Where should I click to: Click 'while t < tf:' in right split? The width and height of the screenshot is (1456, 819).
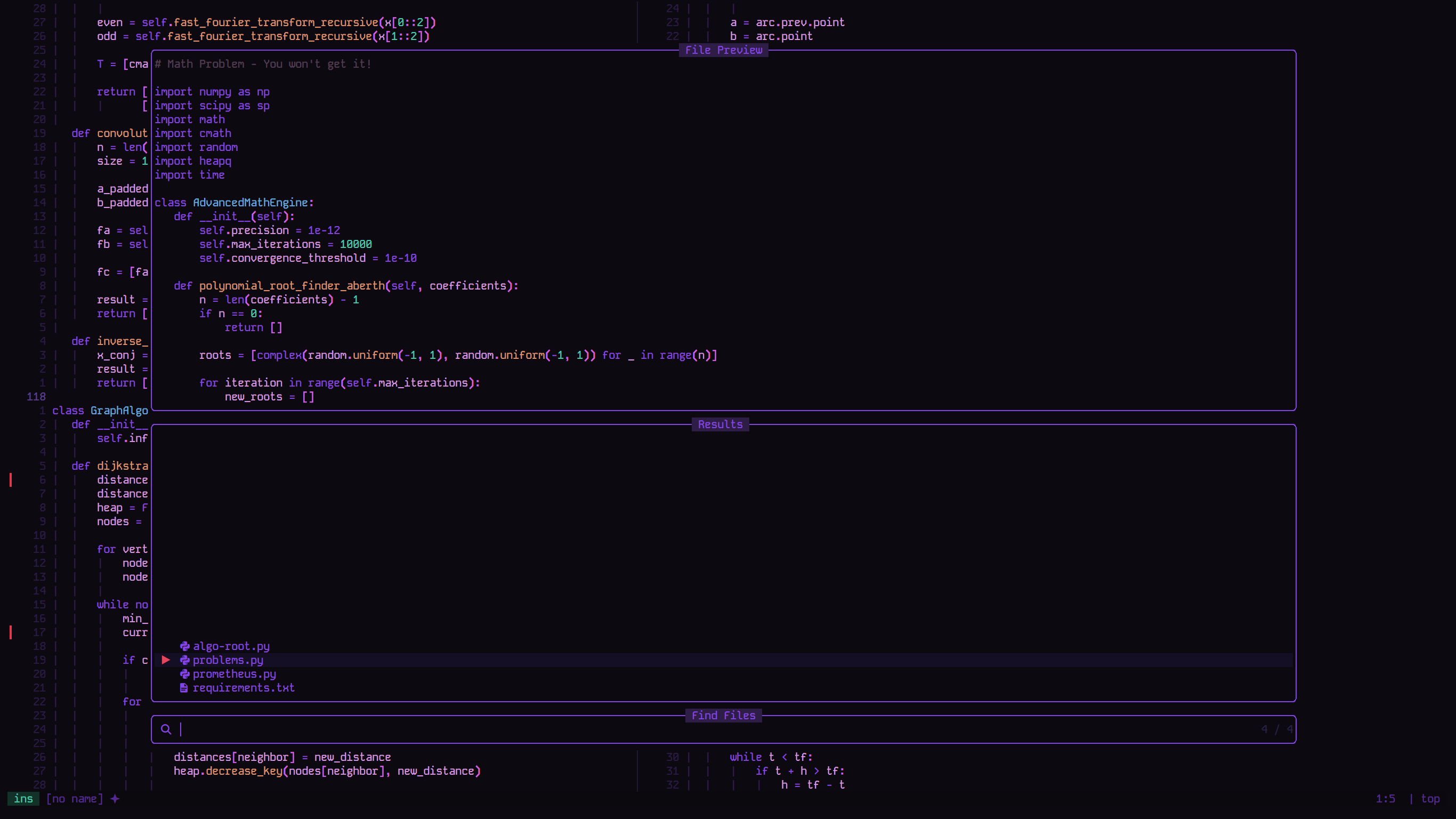772,757
